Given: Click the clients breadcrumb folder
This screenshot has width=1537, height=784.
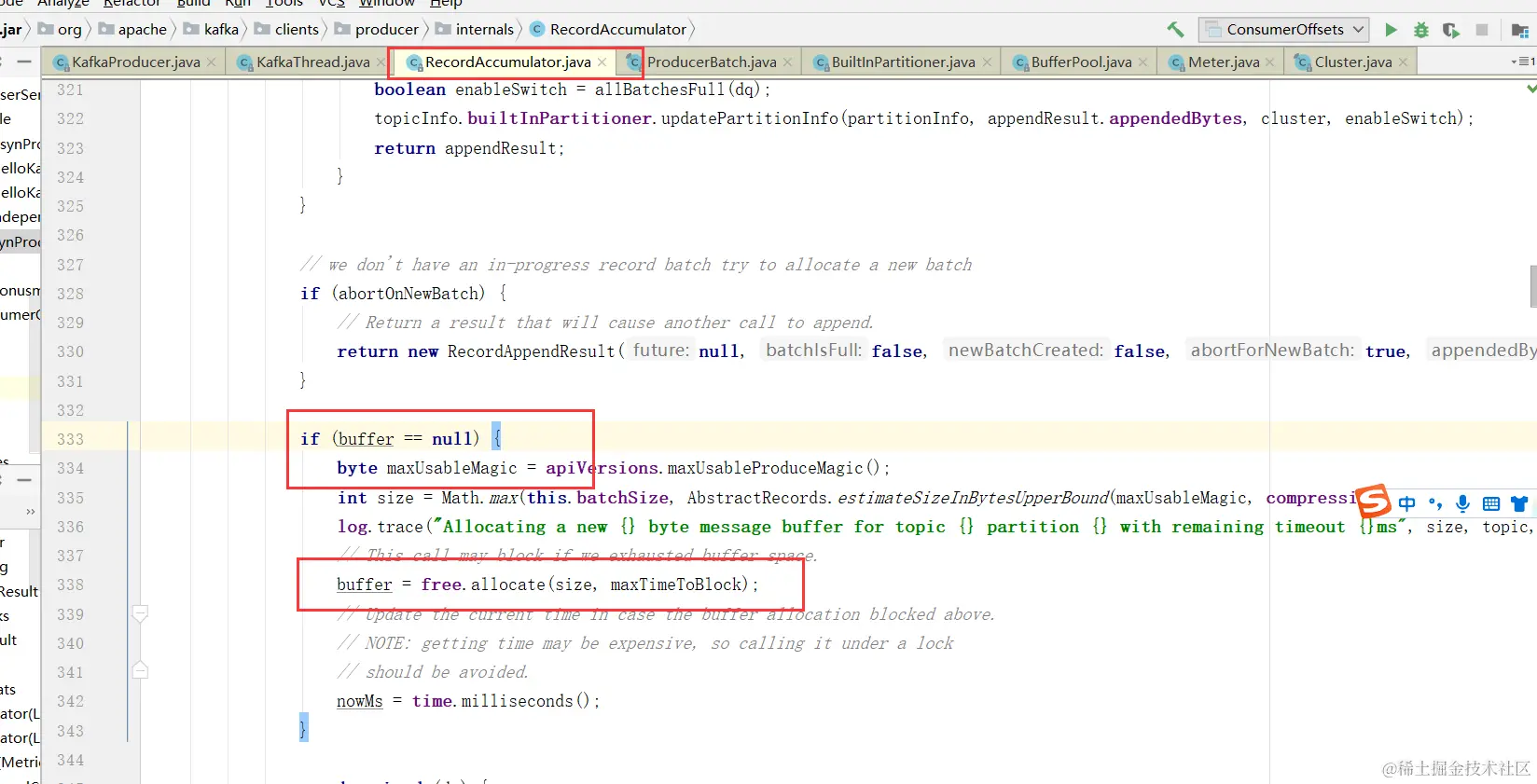Looking at the screenshot, I should click(287, 30).
